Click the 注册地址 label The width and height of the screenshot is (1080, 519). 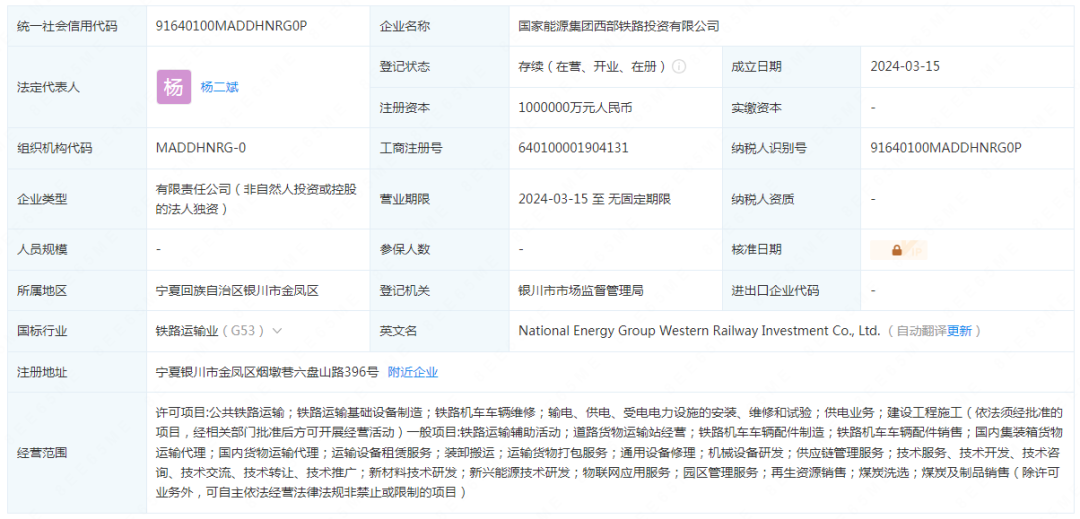click(x=42, y=372)
